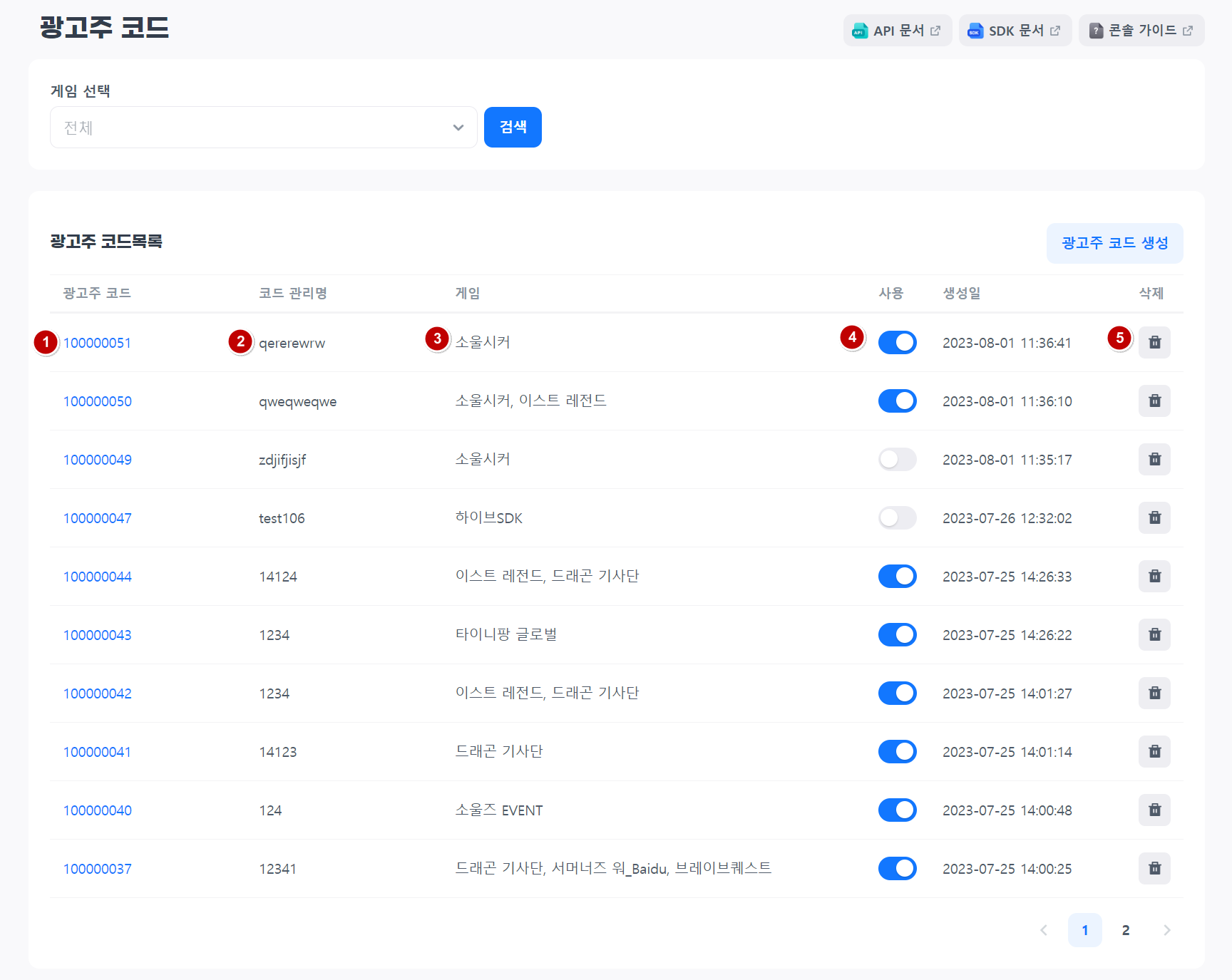Click the 생성일 column header
Viewport: 1232px width, 980px height.
[962, 293]
